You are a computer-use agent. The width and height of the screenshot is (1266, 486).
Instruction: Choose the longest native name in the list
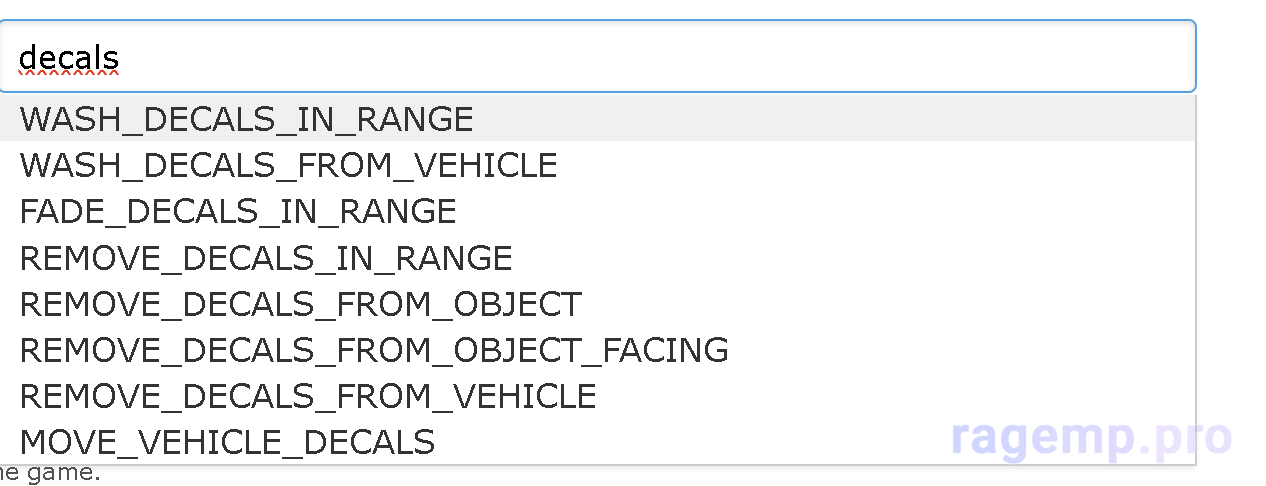pyautogui.click(x=374, y=350)
